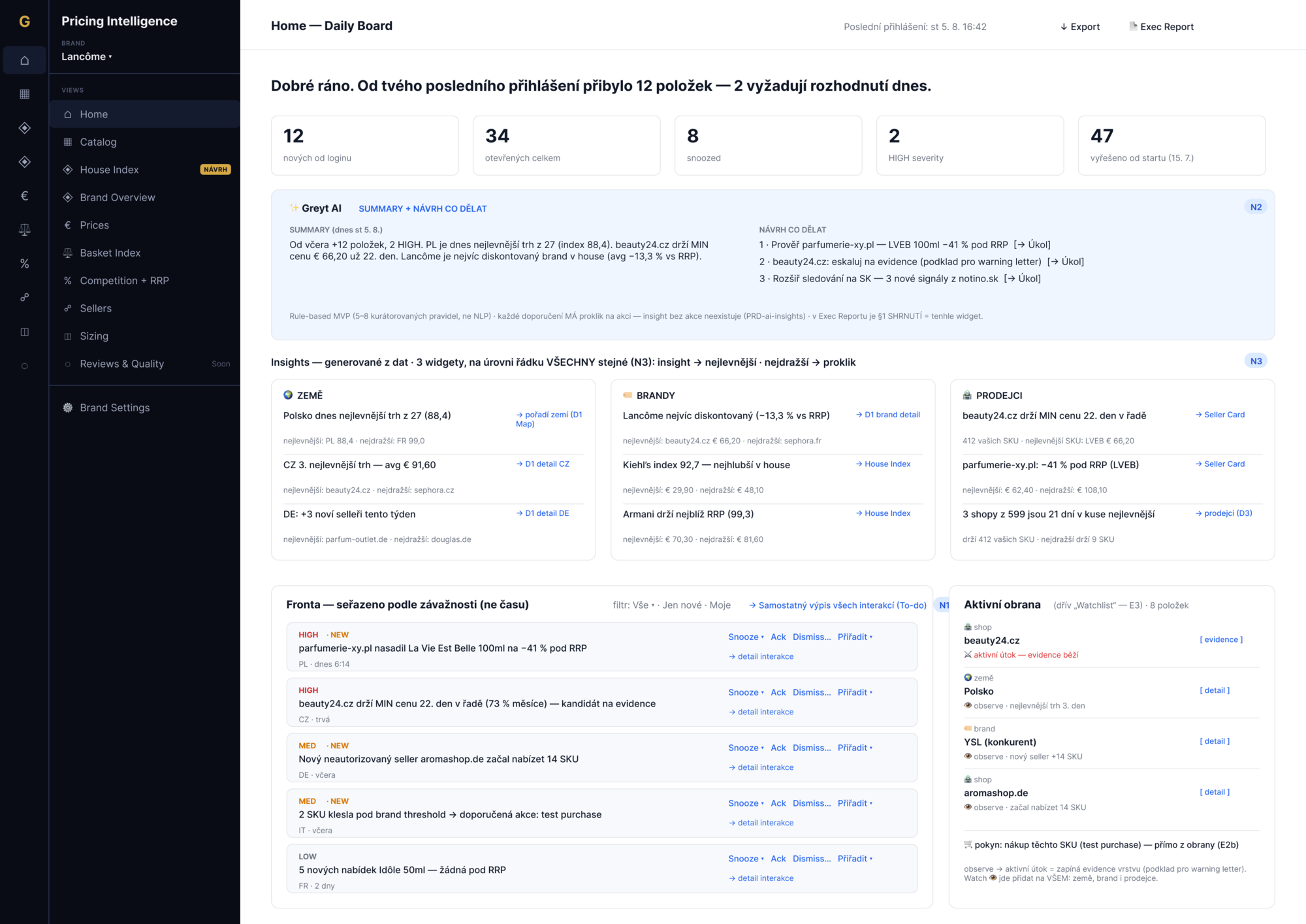Open the scales basket icon in rail
This screenshot has height=924, width=1306.
click(x=24, y=230)
